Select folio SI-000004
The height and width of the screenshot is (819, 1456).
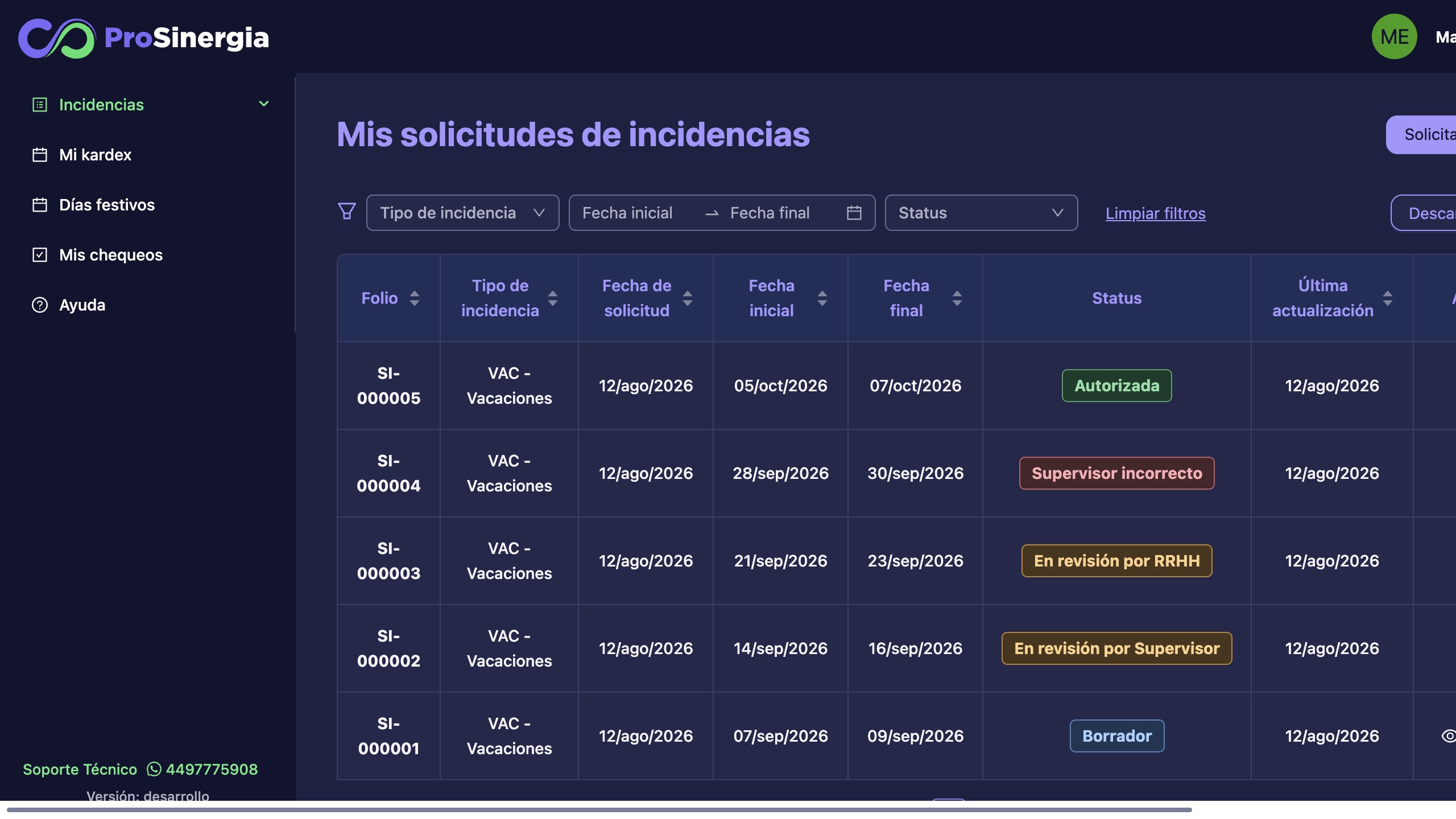click(x=389, y=473)
